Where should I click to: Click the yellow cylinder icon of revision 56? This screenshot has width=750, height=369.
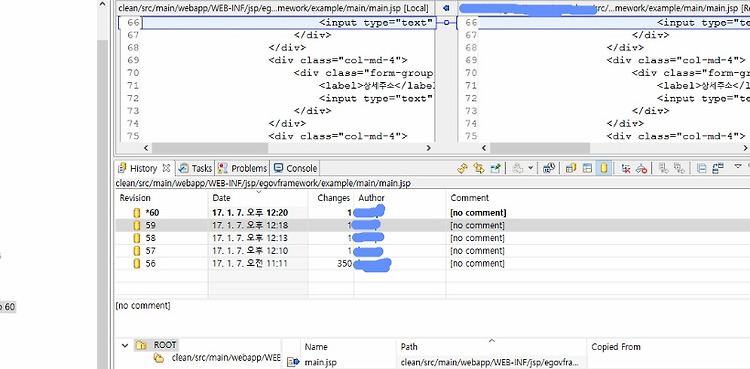137,263
